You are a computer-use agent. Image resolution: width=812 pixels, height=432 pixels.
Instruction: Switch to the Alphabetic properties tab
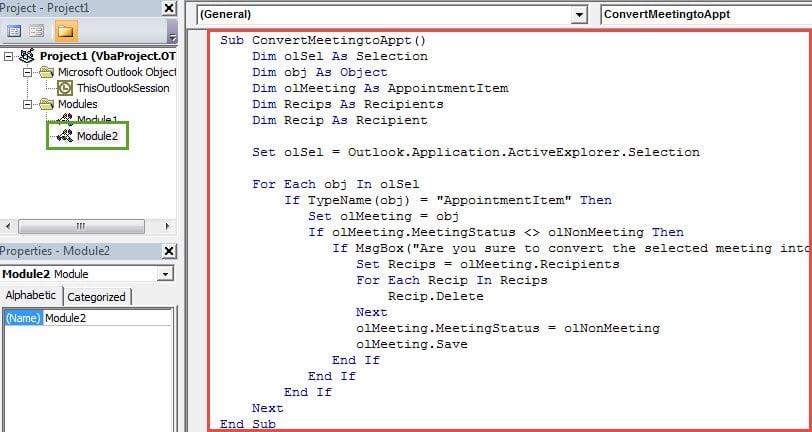[x=32, y=296]
